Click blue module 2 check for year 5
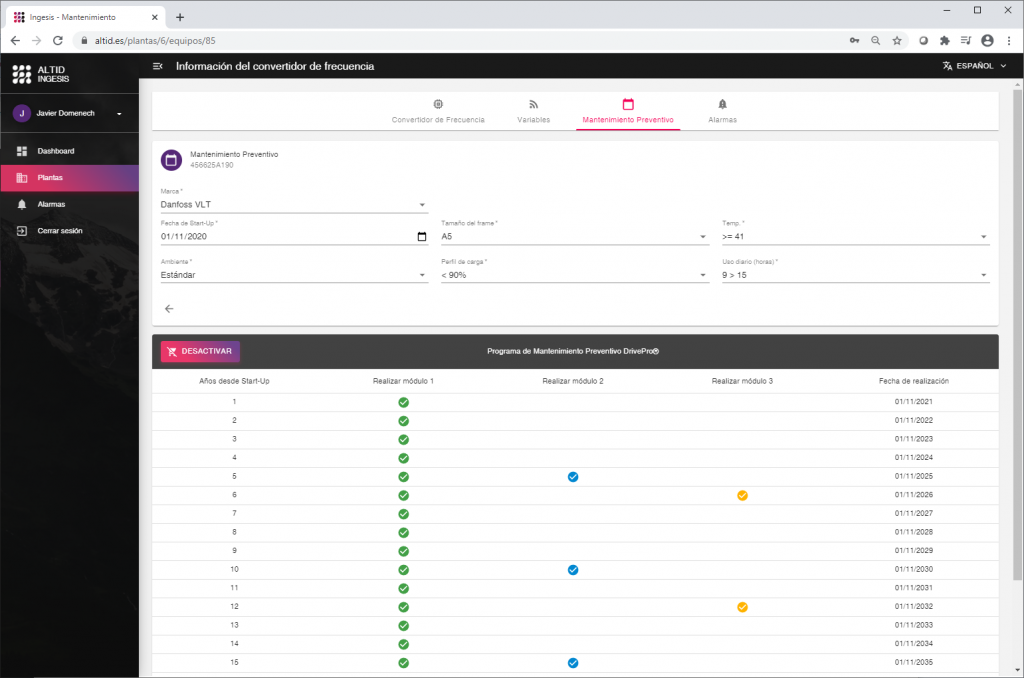Image resolution: width=1024 pixels, height=678 pixels. (x=573, y=477)
